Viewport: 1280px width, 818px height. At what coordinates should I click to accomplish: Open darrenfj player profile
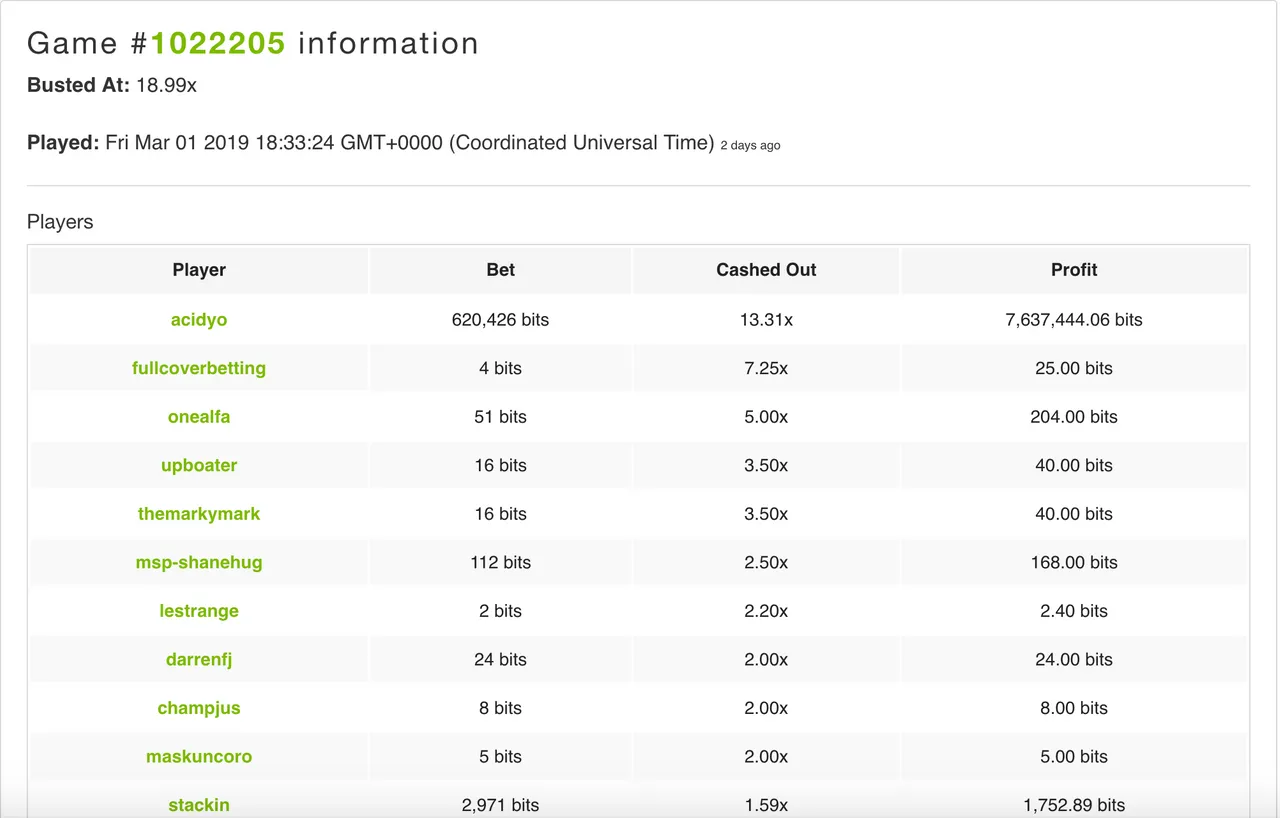pyautogui.click(x=199, y=659)
